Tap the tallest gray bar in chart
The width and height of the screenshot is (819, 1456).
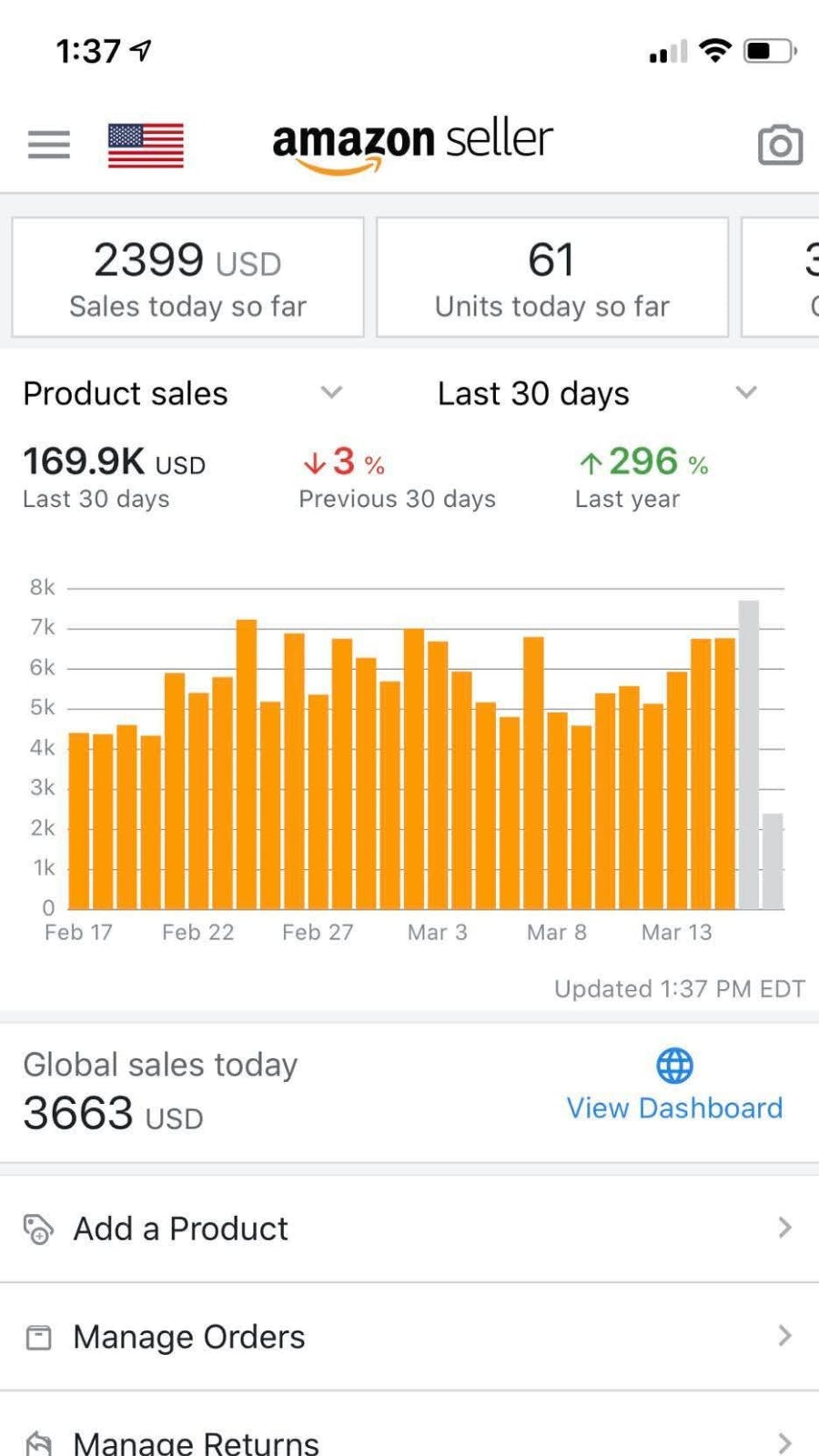pyautogui.click(x=748, y=755)
